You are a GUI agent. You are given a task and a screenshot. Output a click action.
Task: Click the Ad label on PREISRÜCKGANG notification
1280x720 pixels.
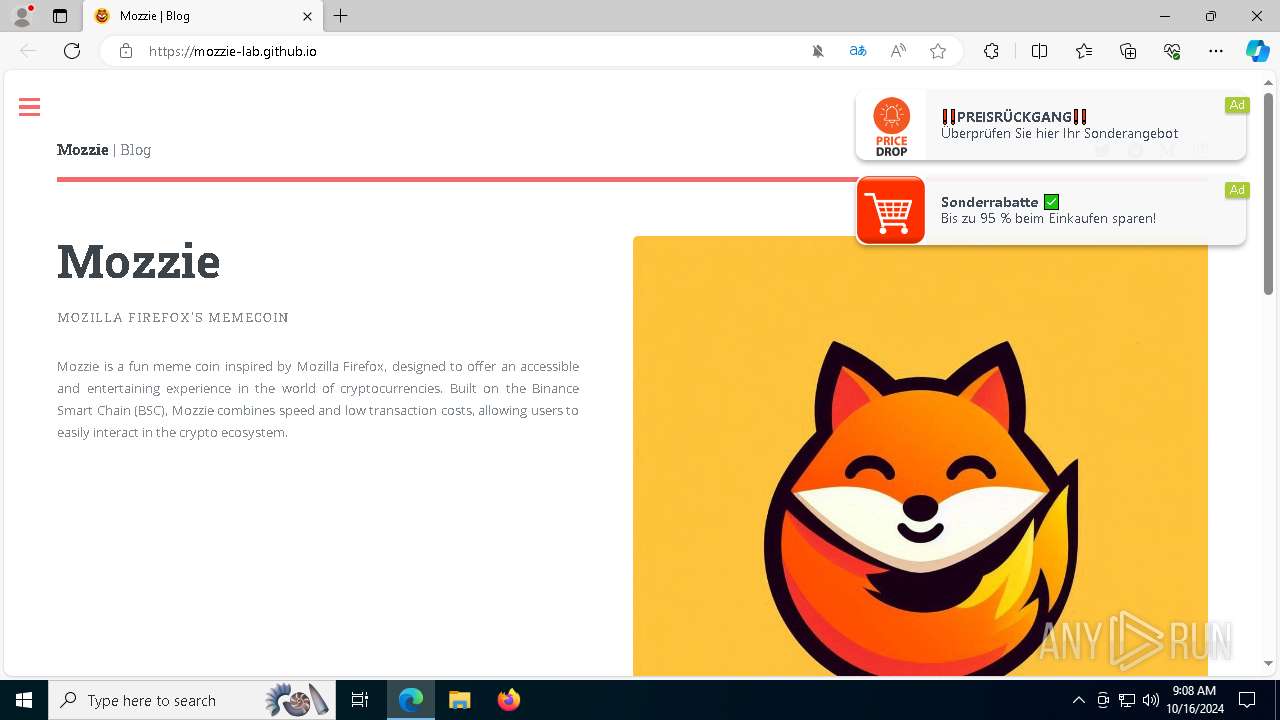(x=1237, y=105)
